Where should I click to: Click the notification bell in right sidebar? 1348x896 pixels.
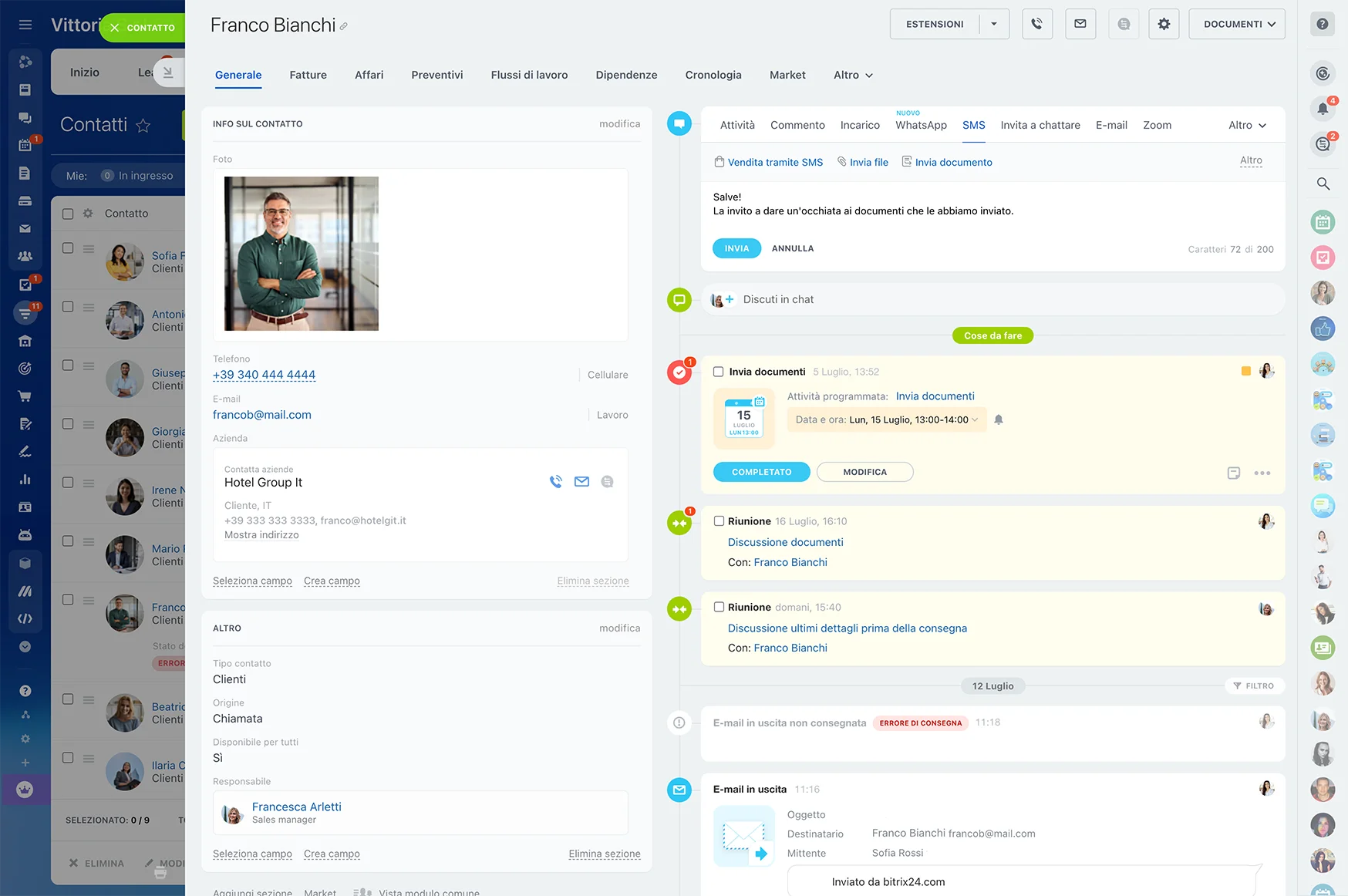[1323, 109]
